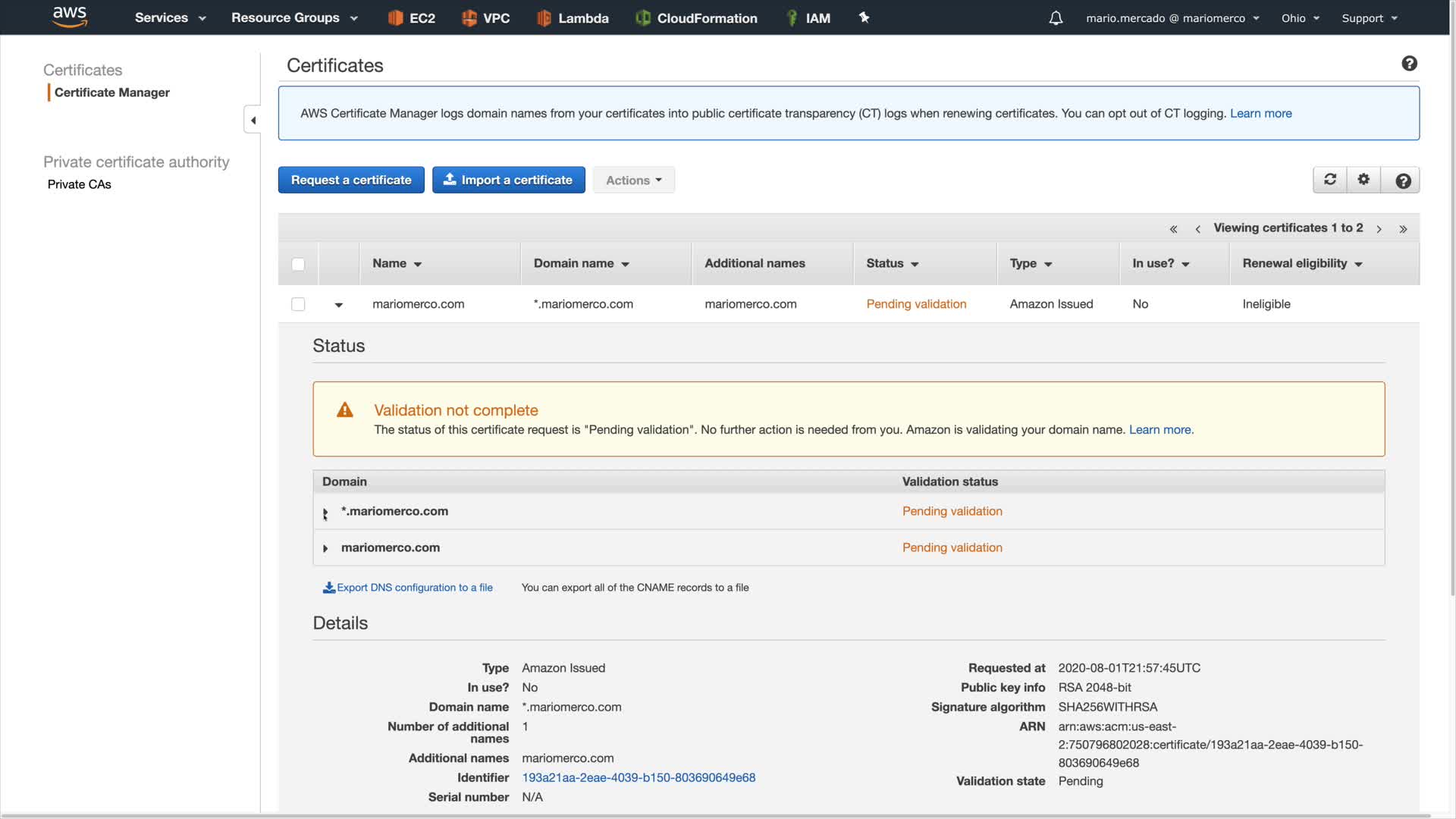Click the notifications bell icon
1456x819 pixels.
click(x=1056, y=18)
